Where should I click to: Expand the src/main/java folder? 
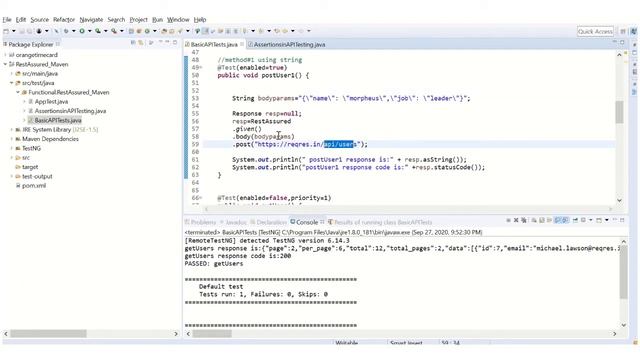[x=11, y=73]
